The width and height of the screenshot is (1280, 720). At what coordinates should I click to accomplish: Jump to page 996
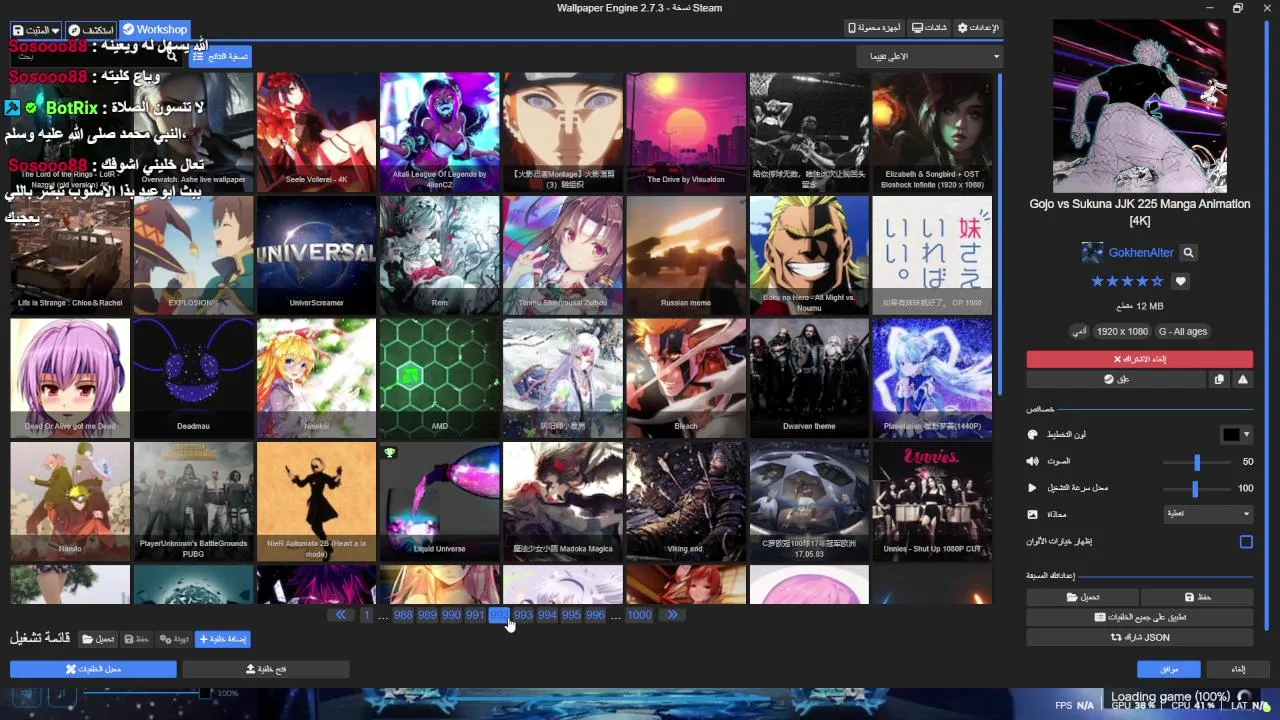coord(595,615)
